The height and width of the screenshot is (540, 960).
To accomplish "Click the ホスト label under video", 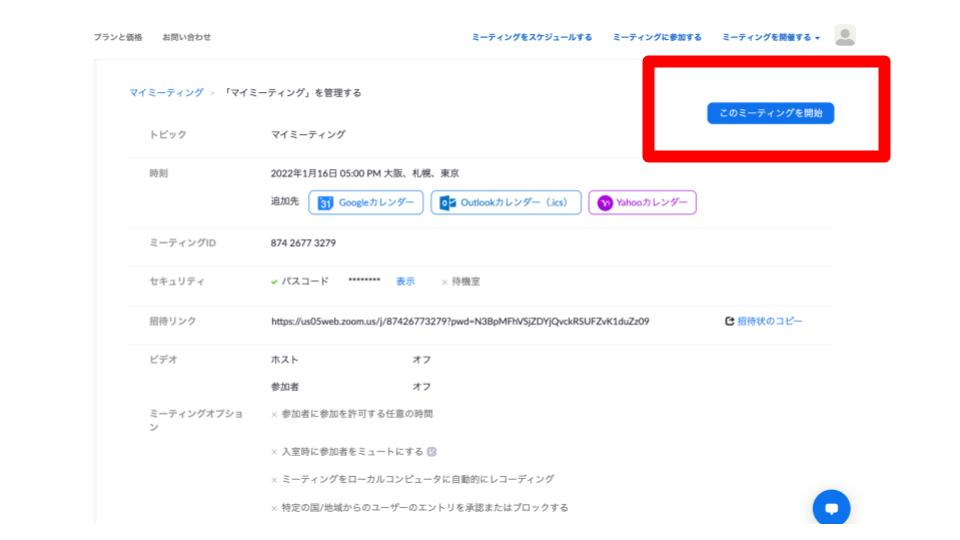I will [285, 360].
